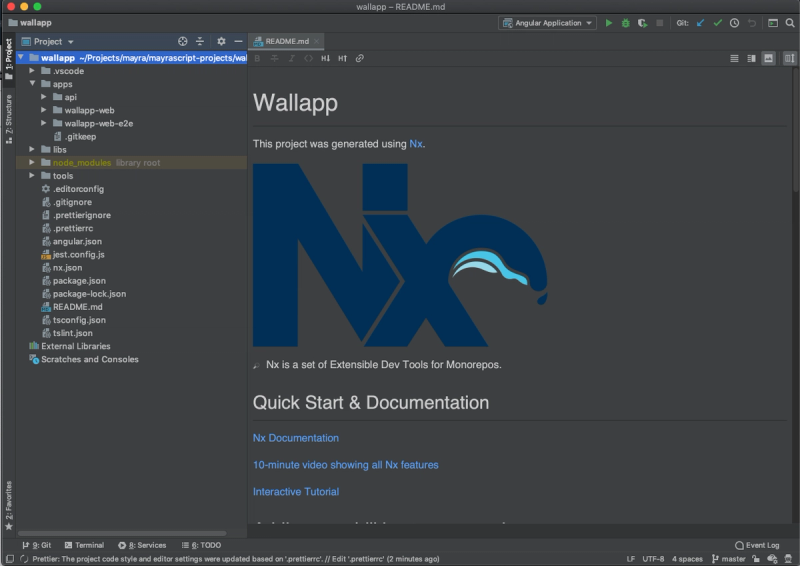Expand the wallapp-web folder
800x566 pixels.
[x=44, y=110]
